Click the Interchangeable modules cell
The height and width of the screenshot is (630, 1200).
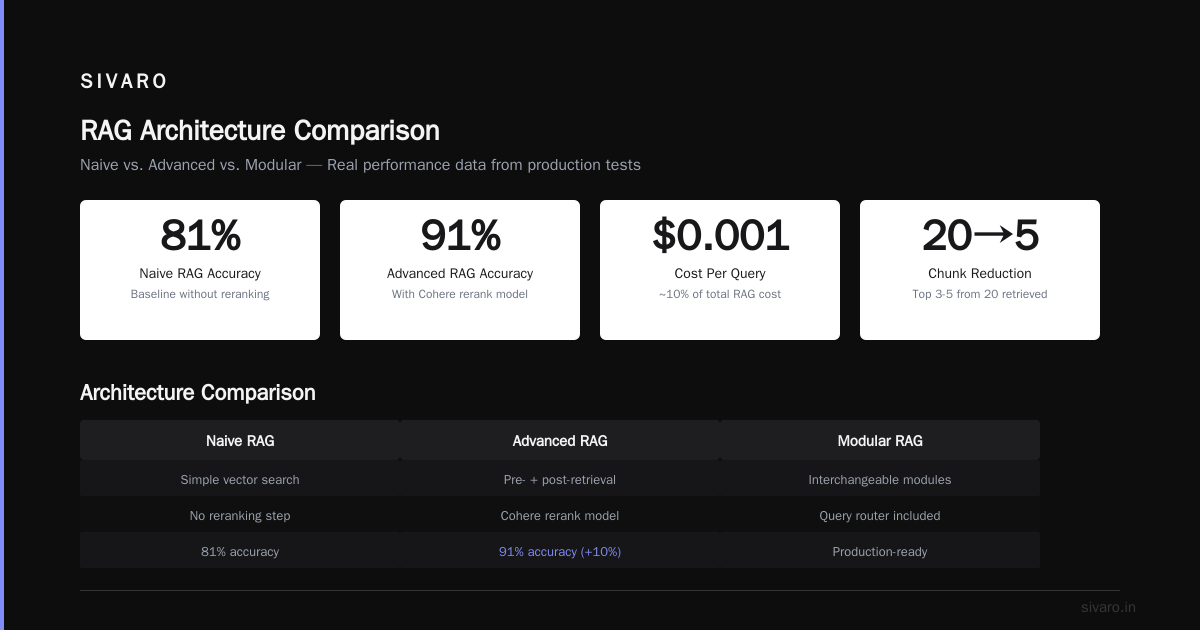coord(880,480)
